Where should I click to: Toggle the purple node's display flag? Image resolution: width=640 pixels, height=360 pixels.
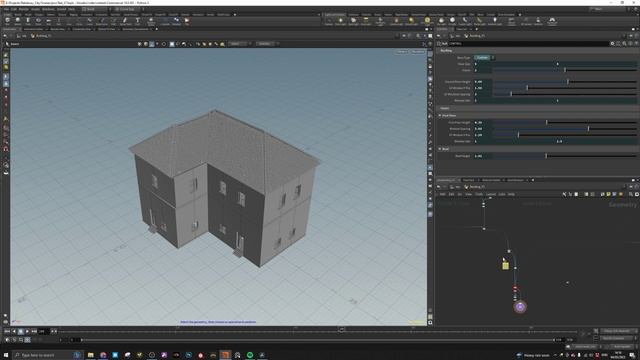coord(520,307)
